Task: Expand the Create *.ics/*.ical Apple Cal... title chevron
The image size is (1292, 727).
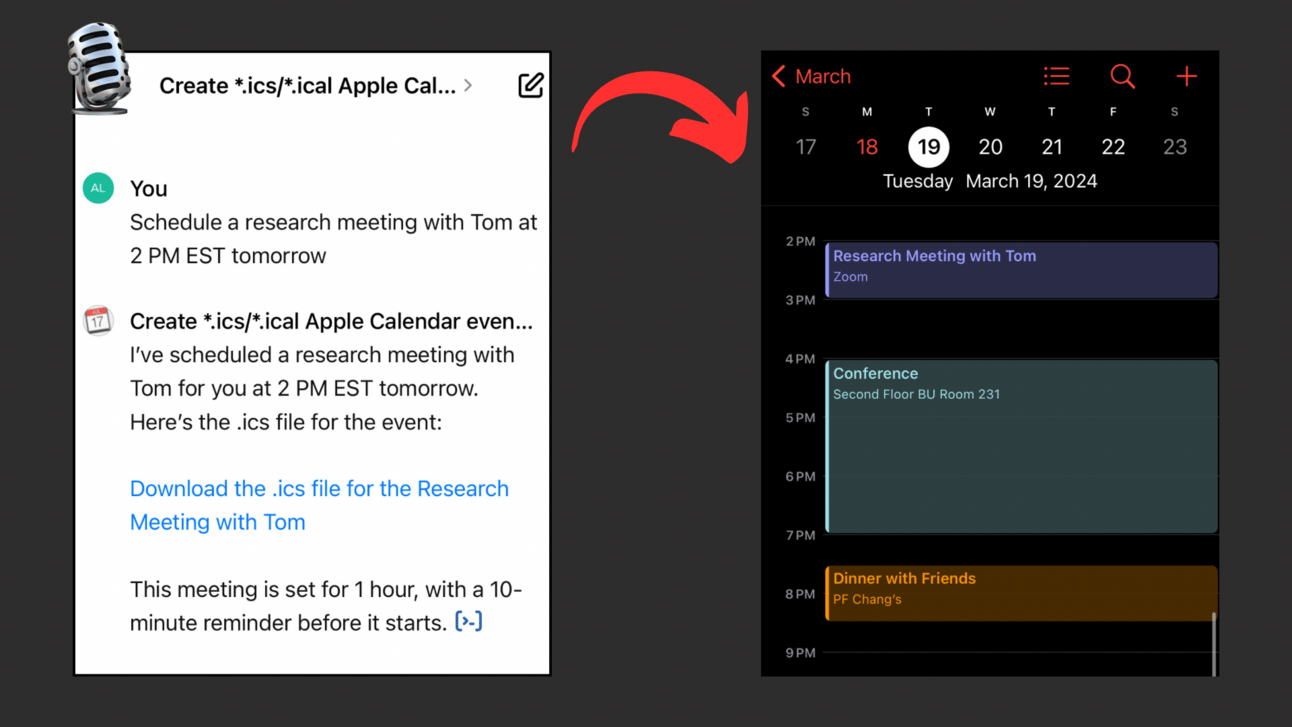Action: [468, 86]
